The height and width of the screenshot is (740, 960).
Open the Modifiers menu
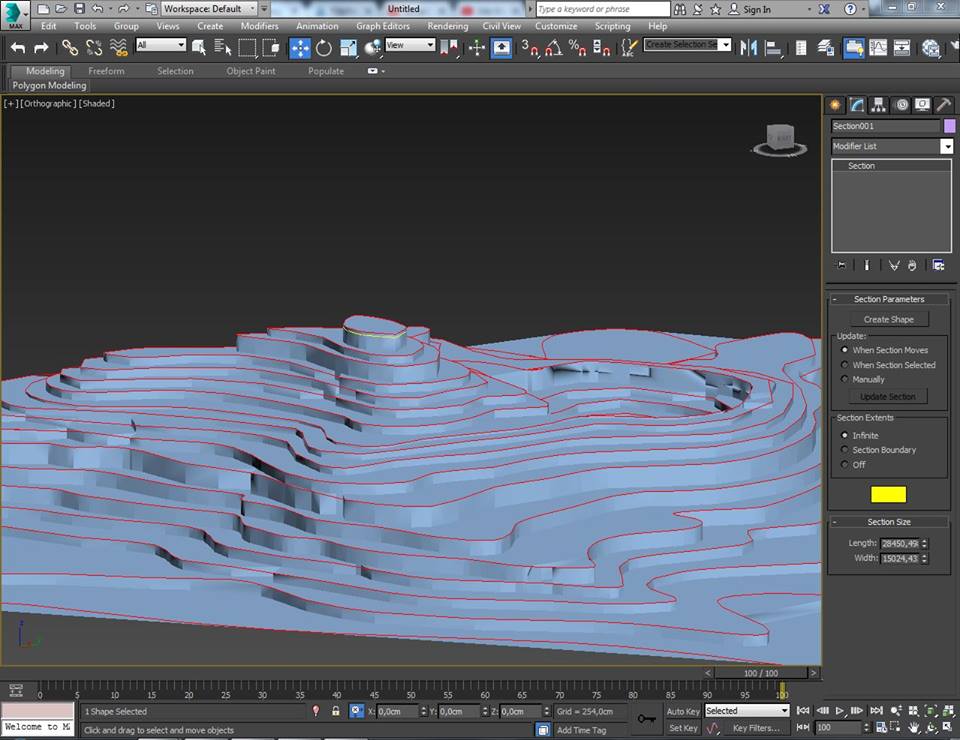pos(259,26)
